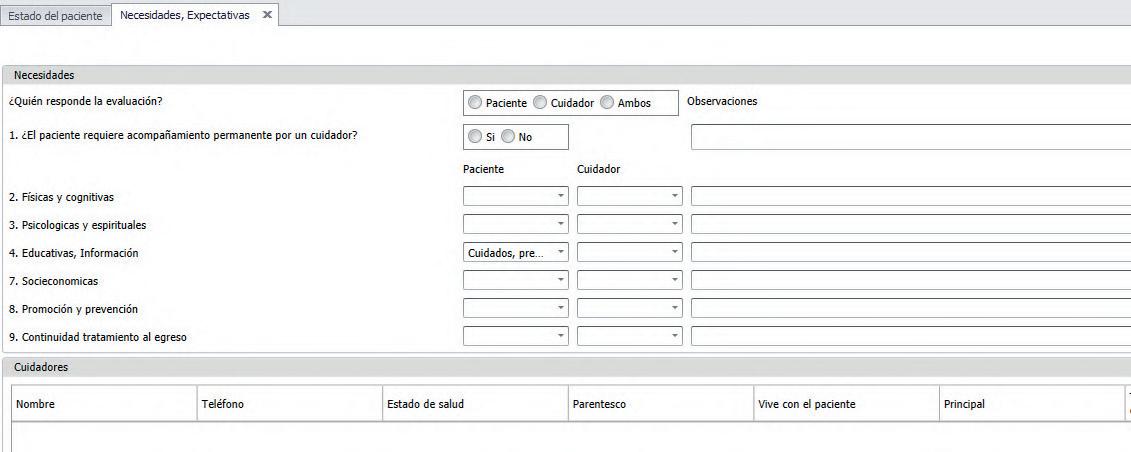Image resolution: width=1131 pixels, height=452 pixels.
Task: Click observations field for Educativas, Información
Action: (x=910, y=253)
